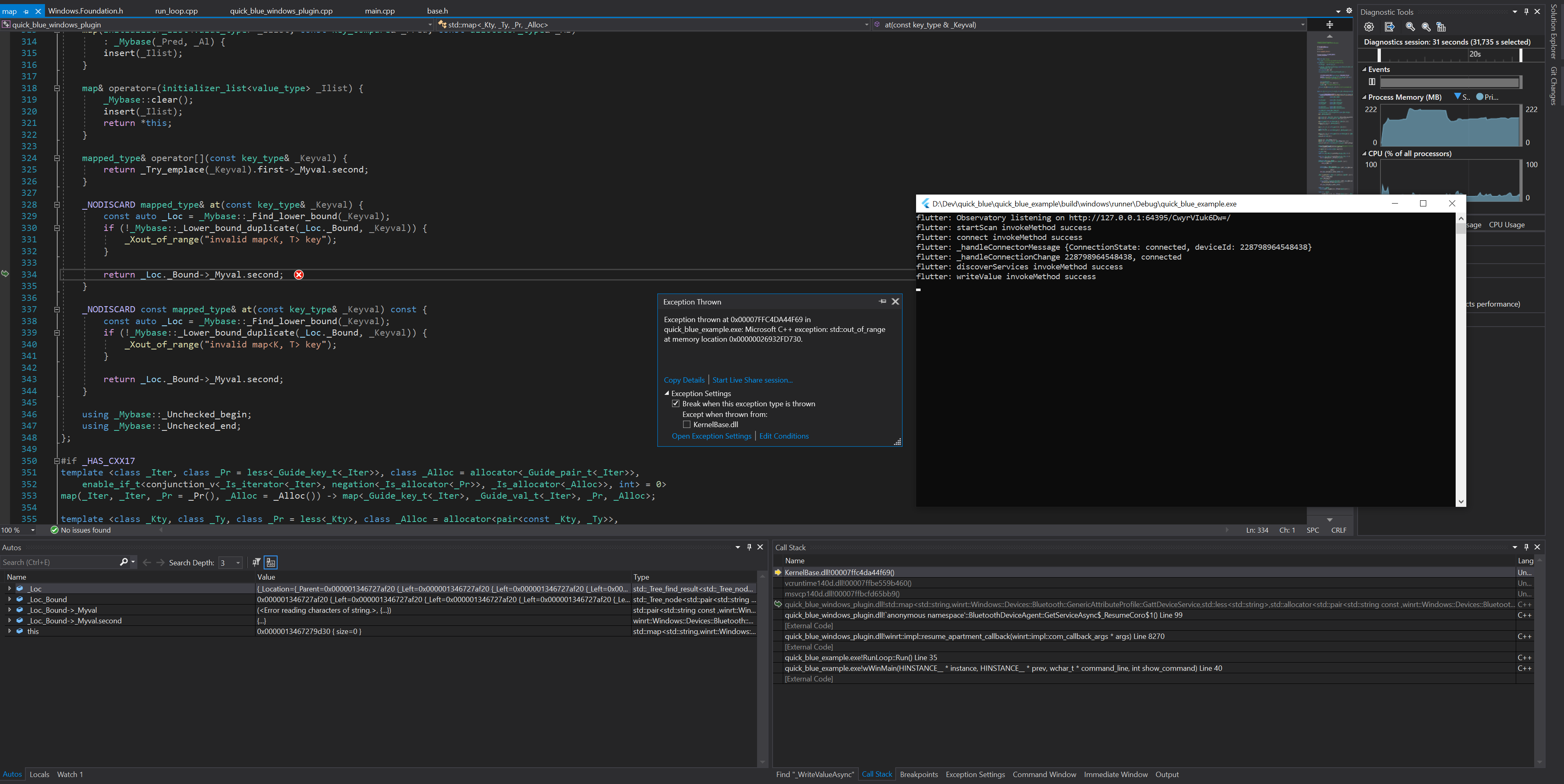1564x784 pixels.
Task: Click the pin-filter icon in Autos toolbar
Action: 256,562
